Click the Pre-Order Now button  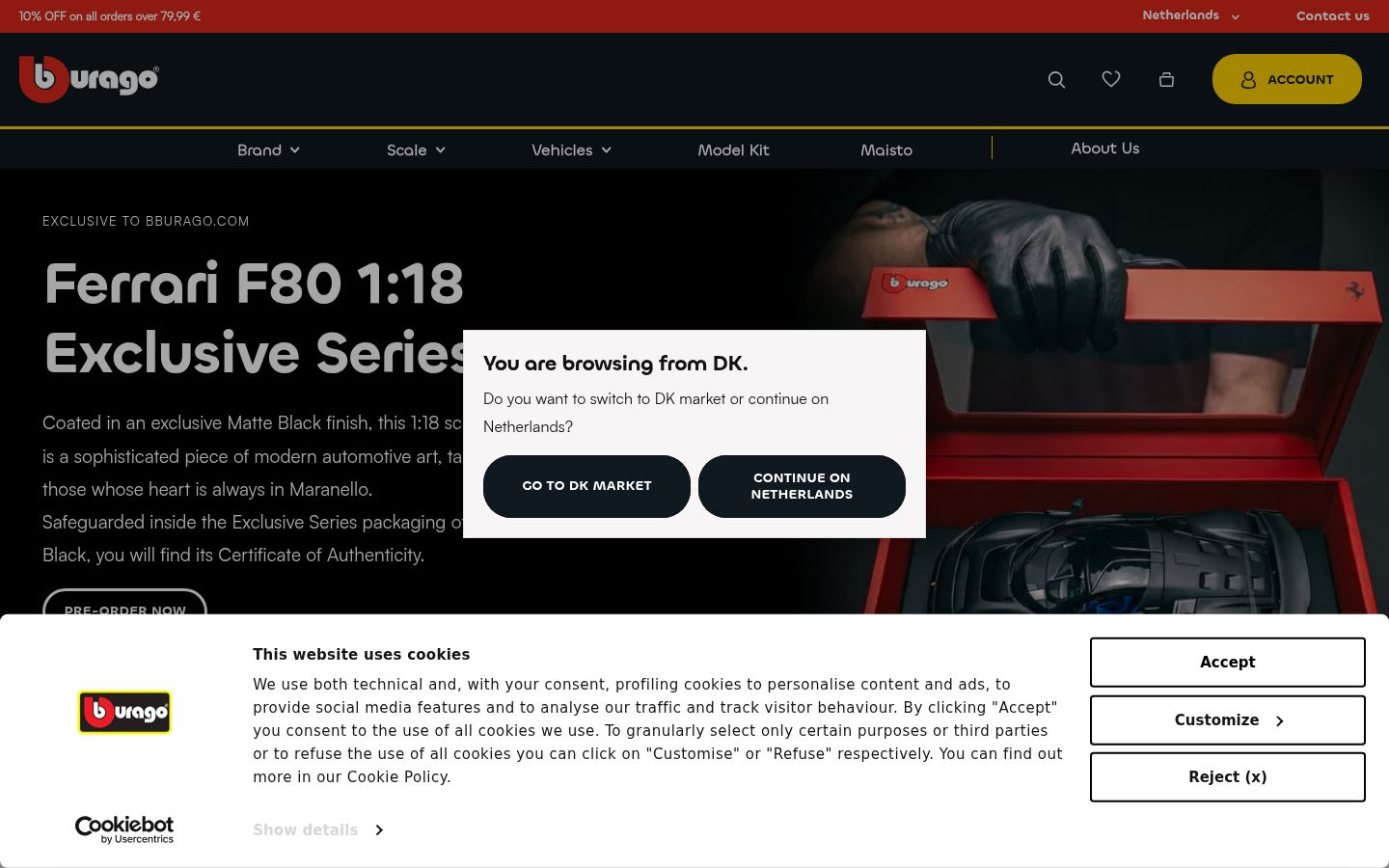[125, 602]
